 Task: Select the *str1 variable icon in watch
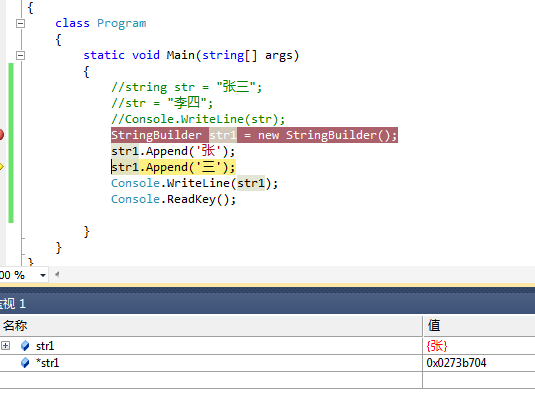point(25,363)
